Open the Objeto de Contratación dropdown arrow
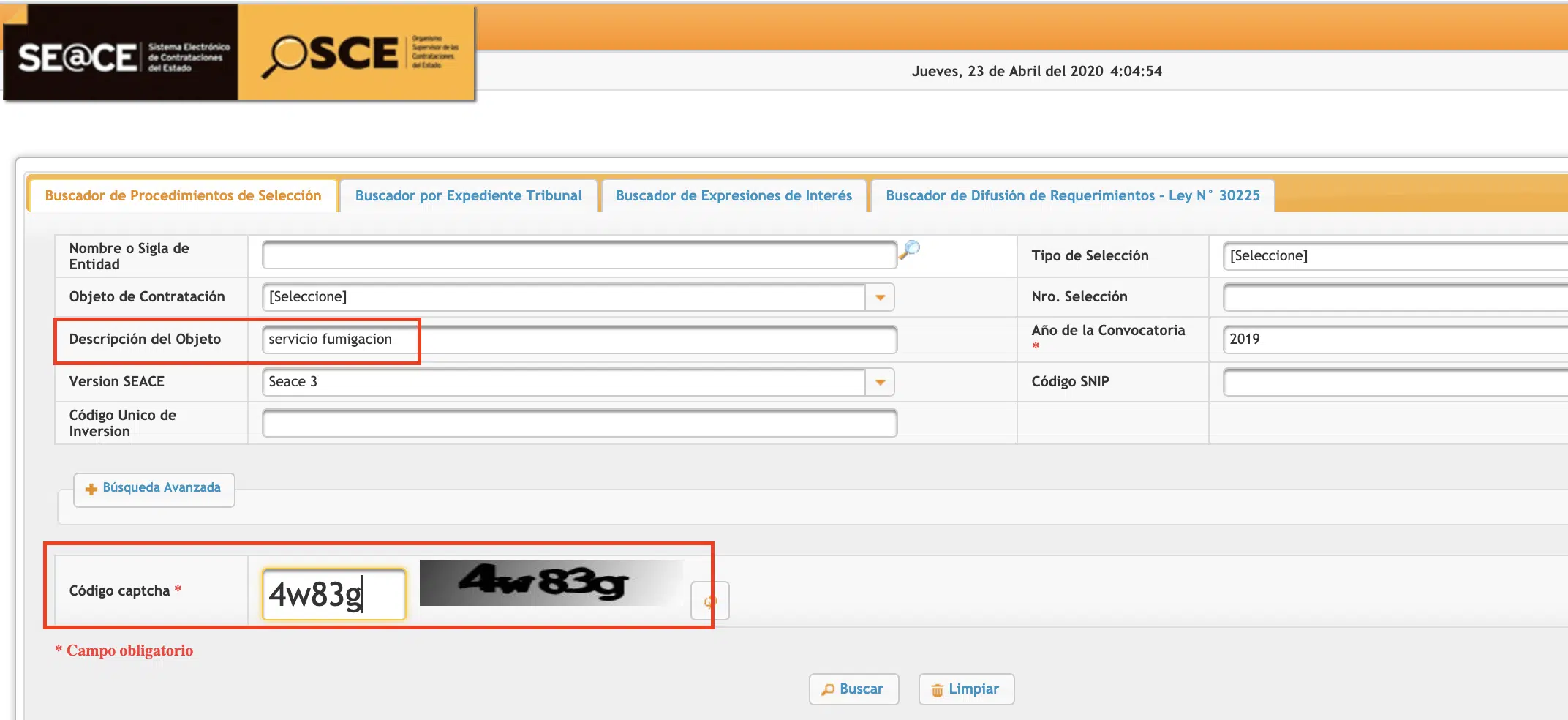1568x720 pixels. pyautogui.click(x=880, y=297)
